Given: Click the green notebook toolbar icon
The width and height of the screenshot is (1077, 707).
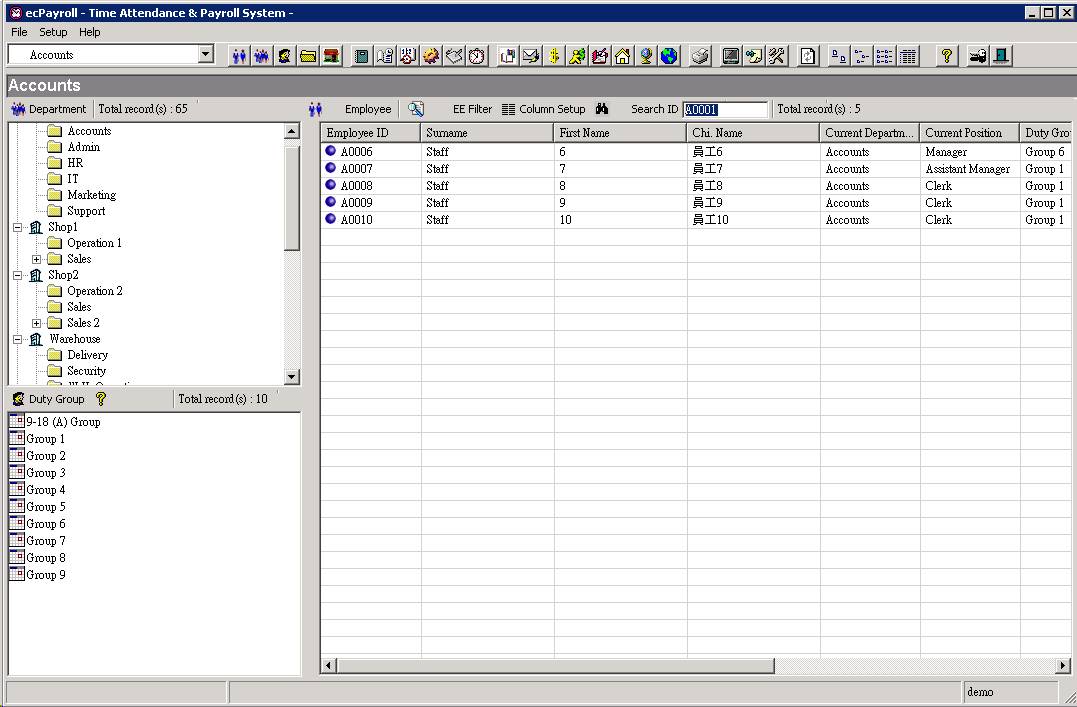Looking at the screenshot, I should [361, 56].
